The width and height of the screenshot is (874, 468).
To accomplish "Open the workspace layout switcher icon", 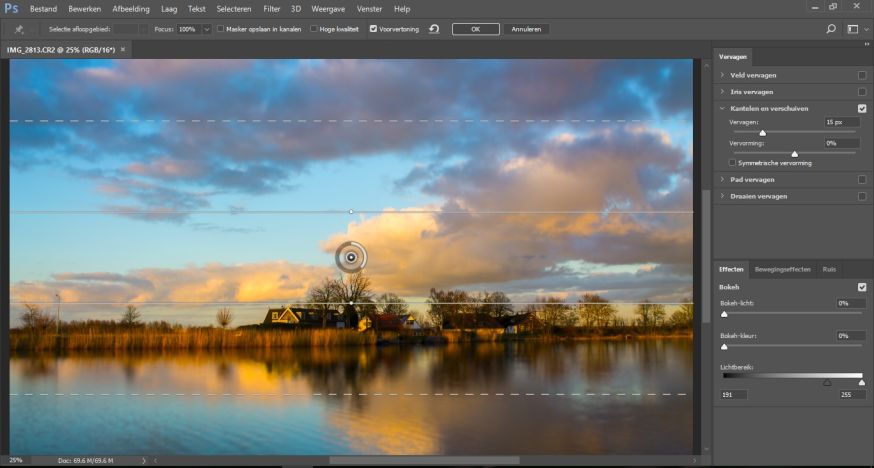I will point(854,29).
